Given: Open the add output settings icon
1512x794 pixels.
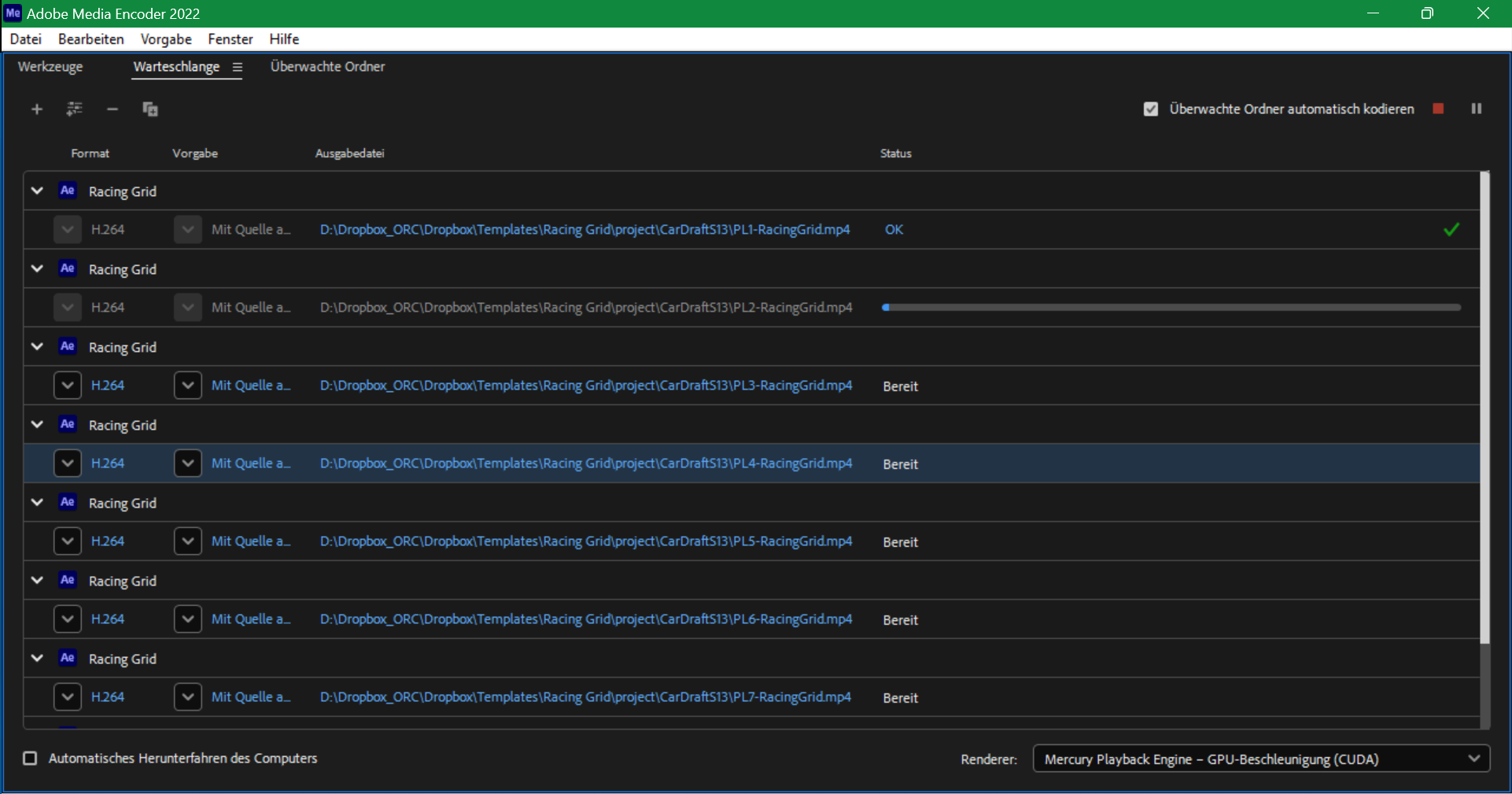Looking at the screenshot, I should pyautogui.click(x=74, y=109).
